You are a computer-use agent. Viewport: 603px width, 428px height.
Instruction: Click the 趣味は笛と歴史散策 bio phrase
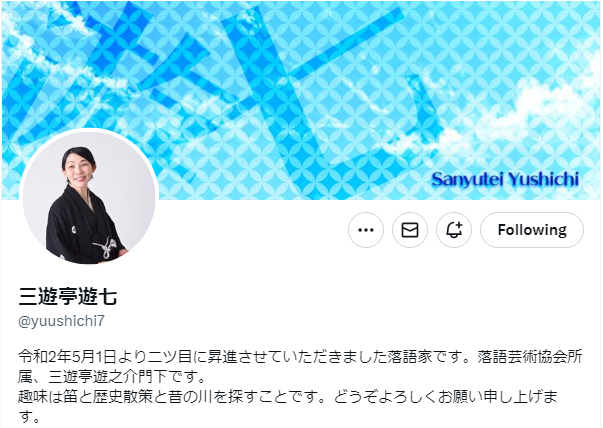point(86,396)
